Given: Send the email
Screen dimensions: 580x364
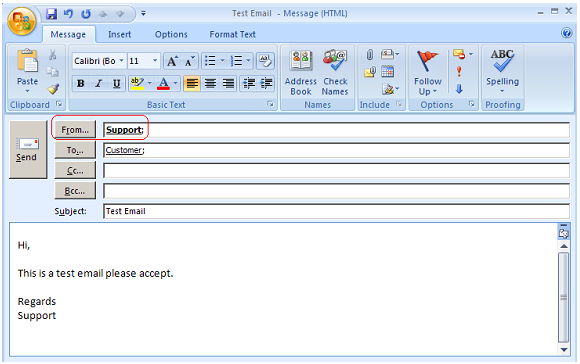Looking at the screenshot, I should 28,149.
